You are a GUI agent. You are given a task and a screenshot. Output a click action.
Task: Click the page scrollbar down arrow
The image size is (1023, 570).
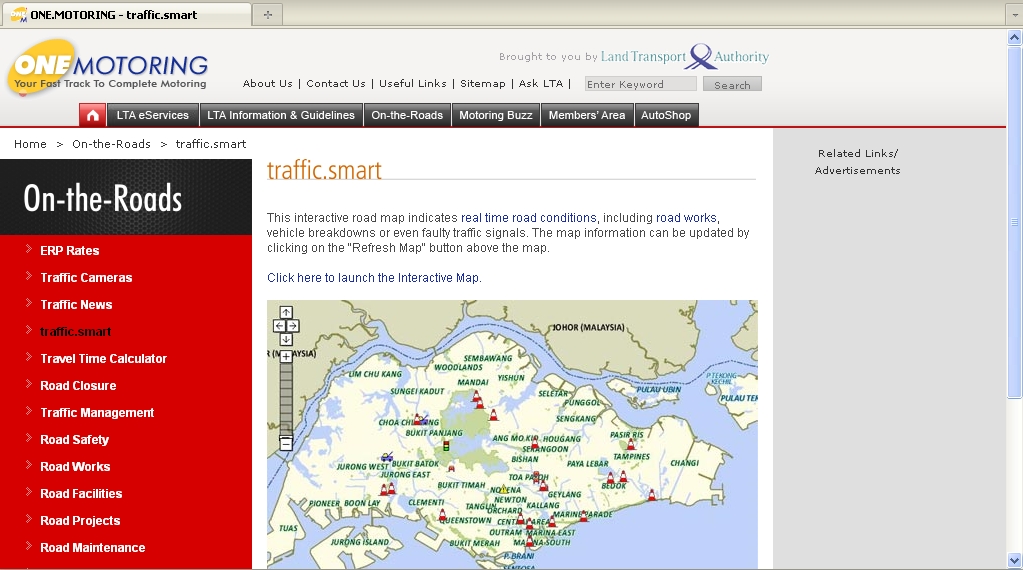[x=1015, y=560]
